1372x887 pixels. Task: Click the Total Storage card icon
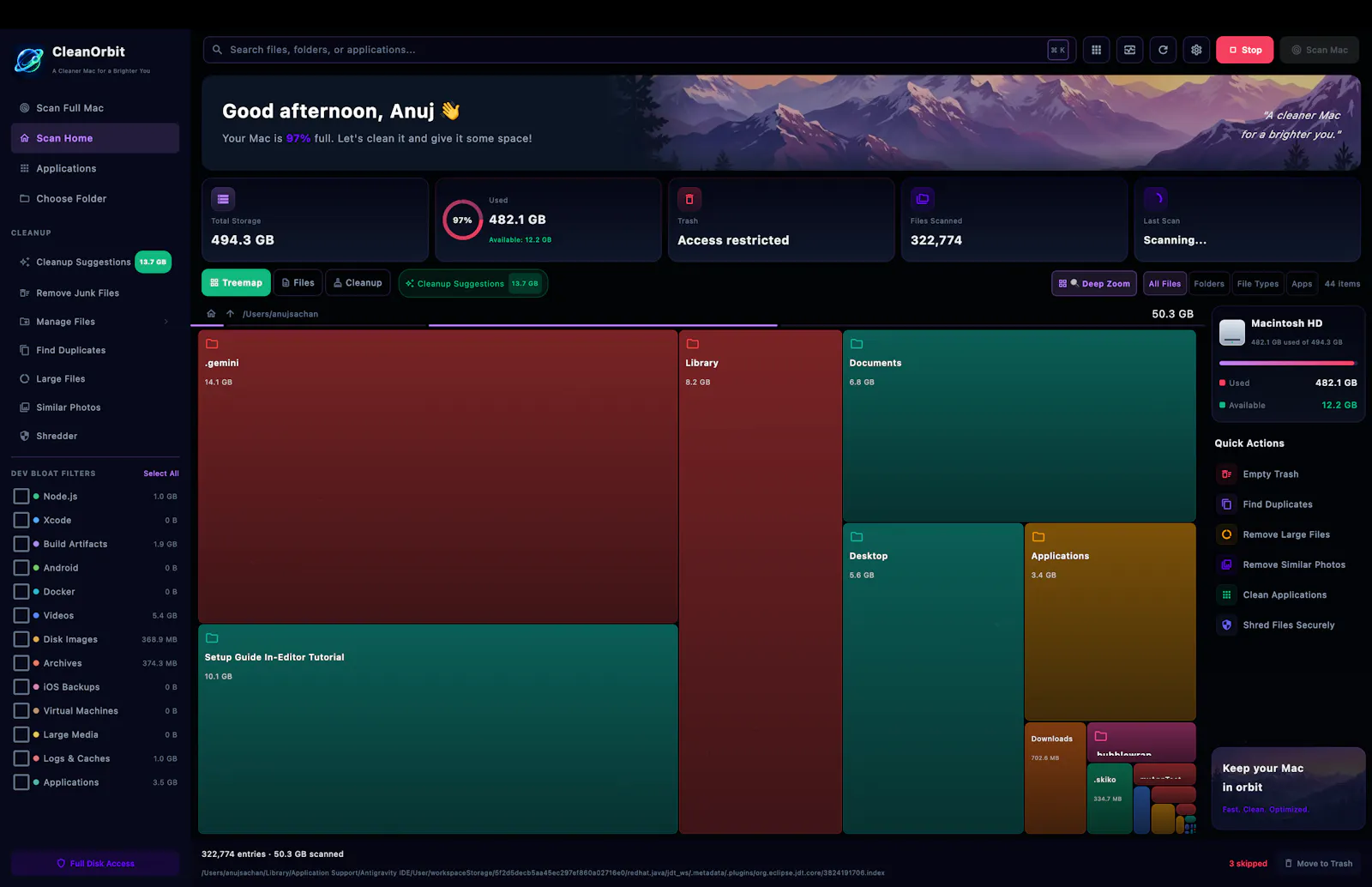(223, 199)
